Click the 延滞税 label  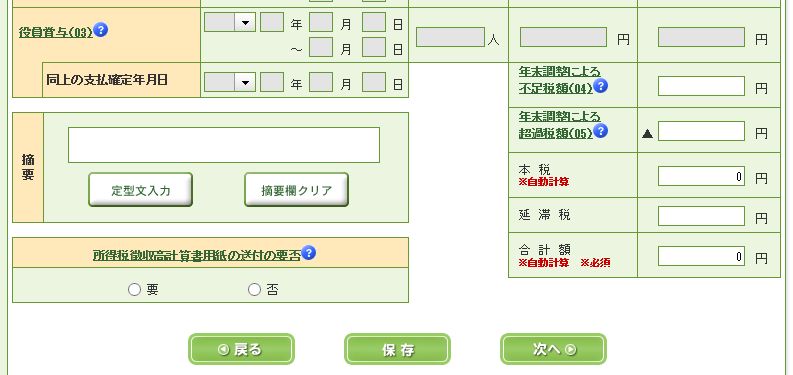[x=544, y=216]
